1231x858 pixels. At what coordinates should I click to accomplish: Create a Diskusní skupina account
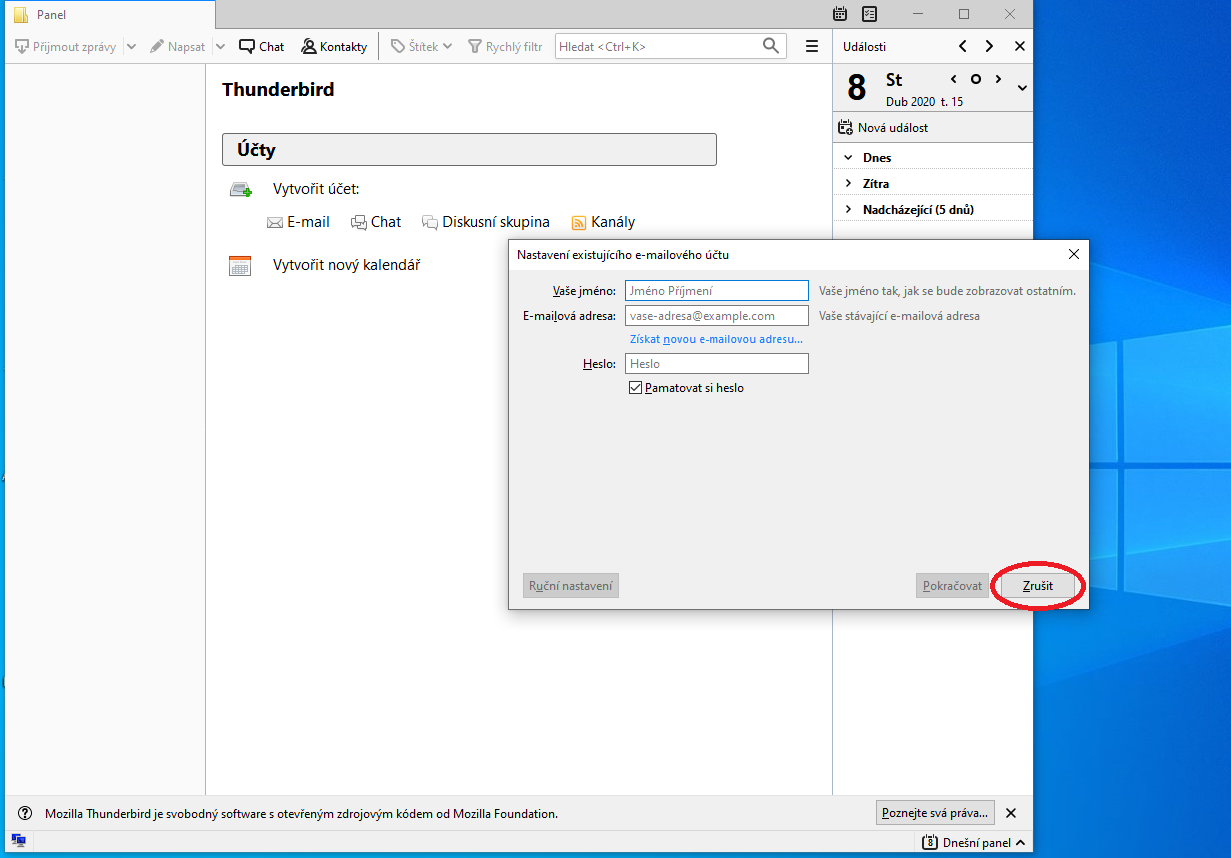click(486, 223)
